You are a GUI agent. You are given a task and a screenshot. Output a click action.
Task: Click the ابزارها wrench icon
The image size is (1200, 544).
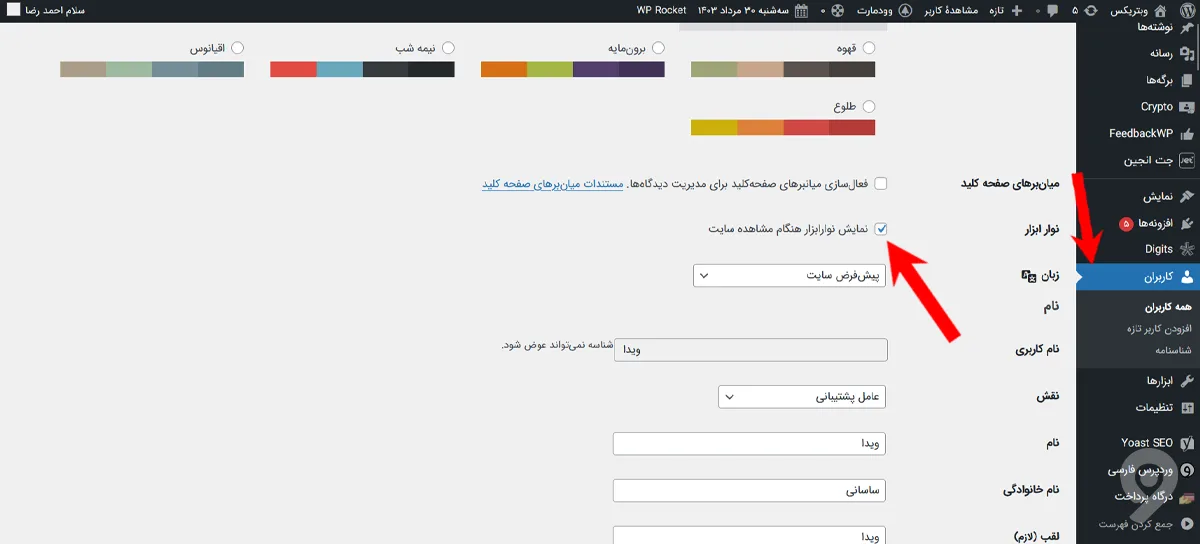(1186, 381)
